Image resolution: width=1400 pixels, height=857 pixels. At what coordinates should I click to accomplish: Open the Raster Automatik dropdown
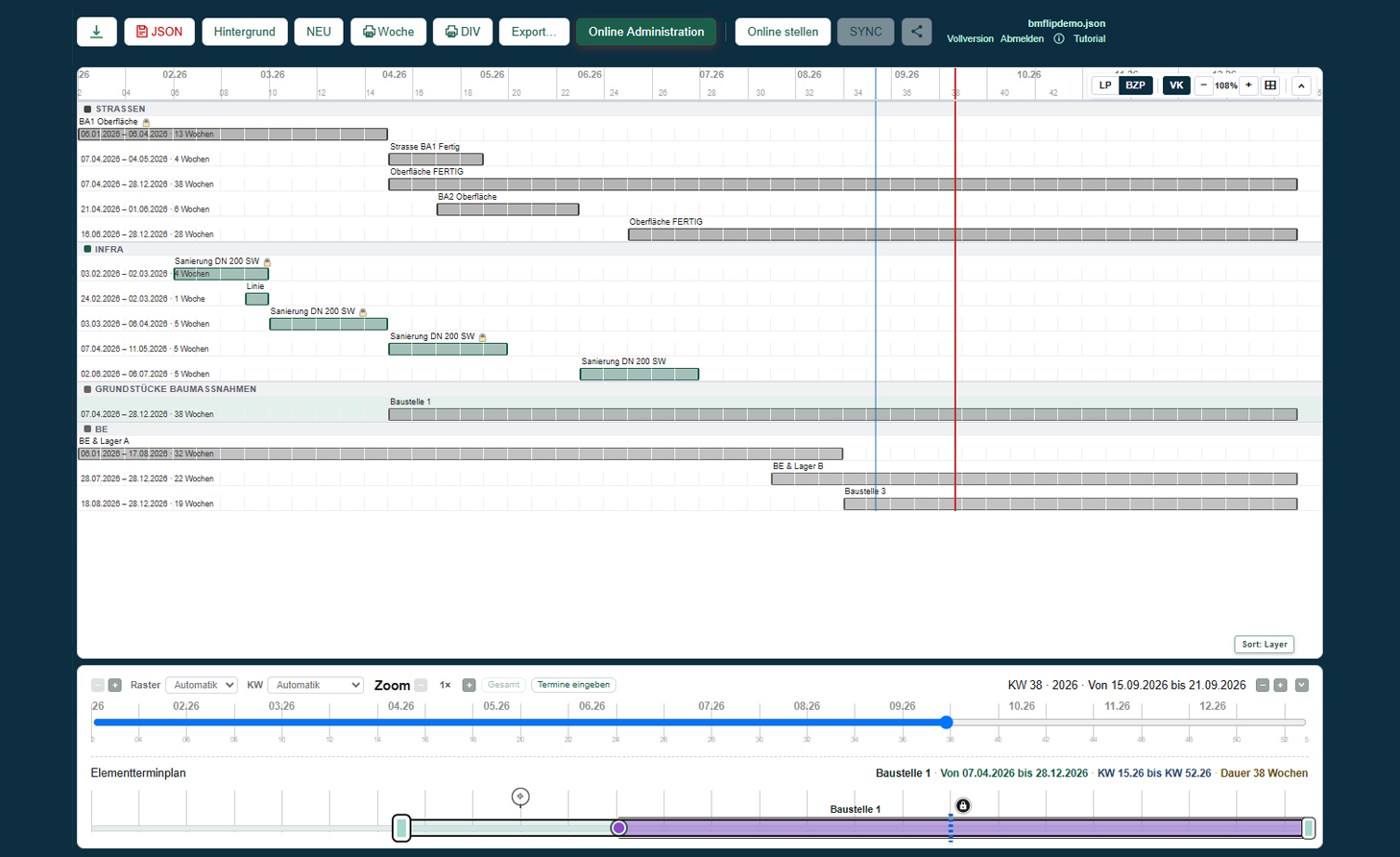point(202,685)
